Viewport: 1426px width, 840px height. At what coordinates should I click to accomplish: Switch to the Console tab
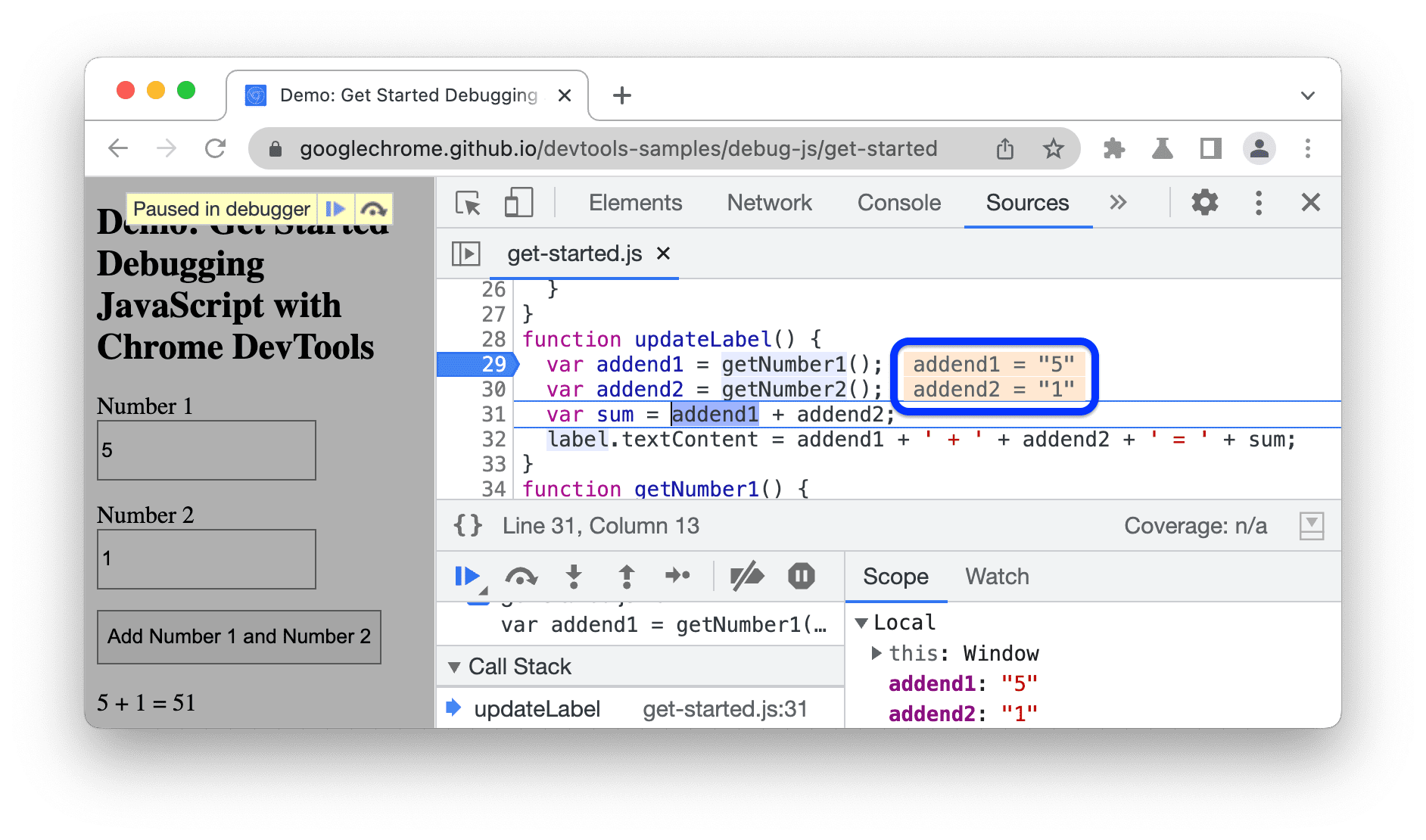coord(898,203)
